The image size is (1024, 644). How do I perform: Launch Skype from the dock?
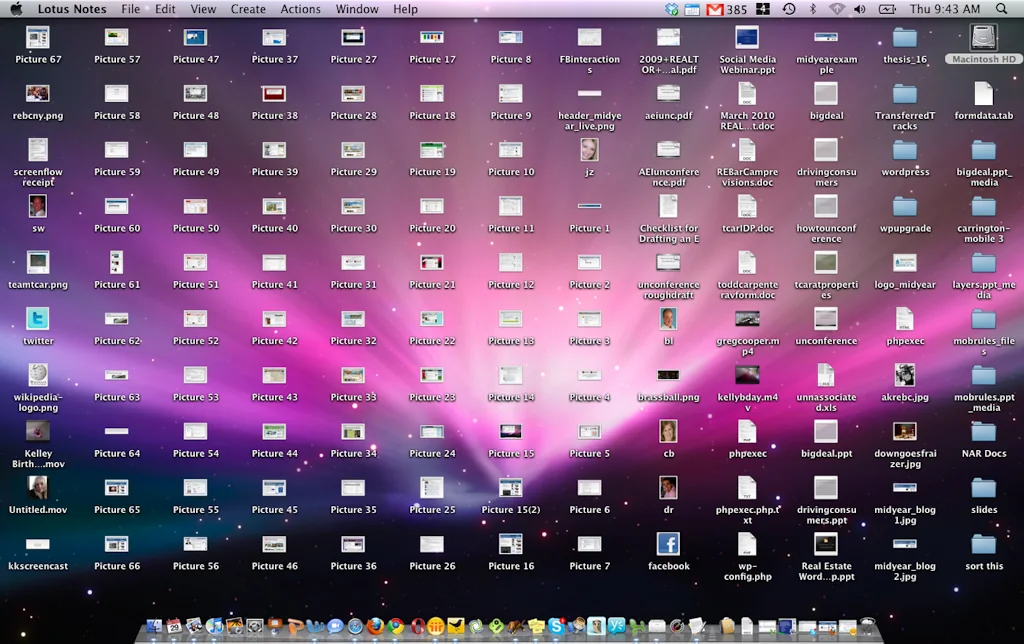coord(556,627)
